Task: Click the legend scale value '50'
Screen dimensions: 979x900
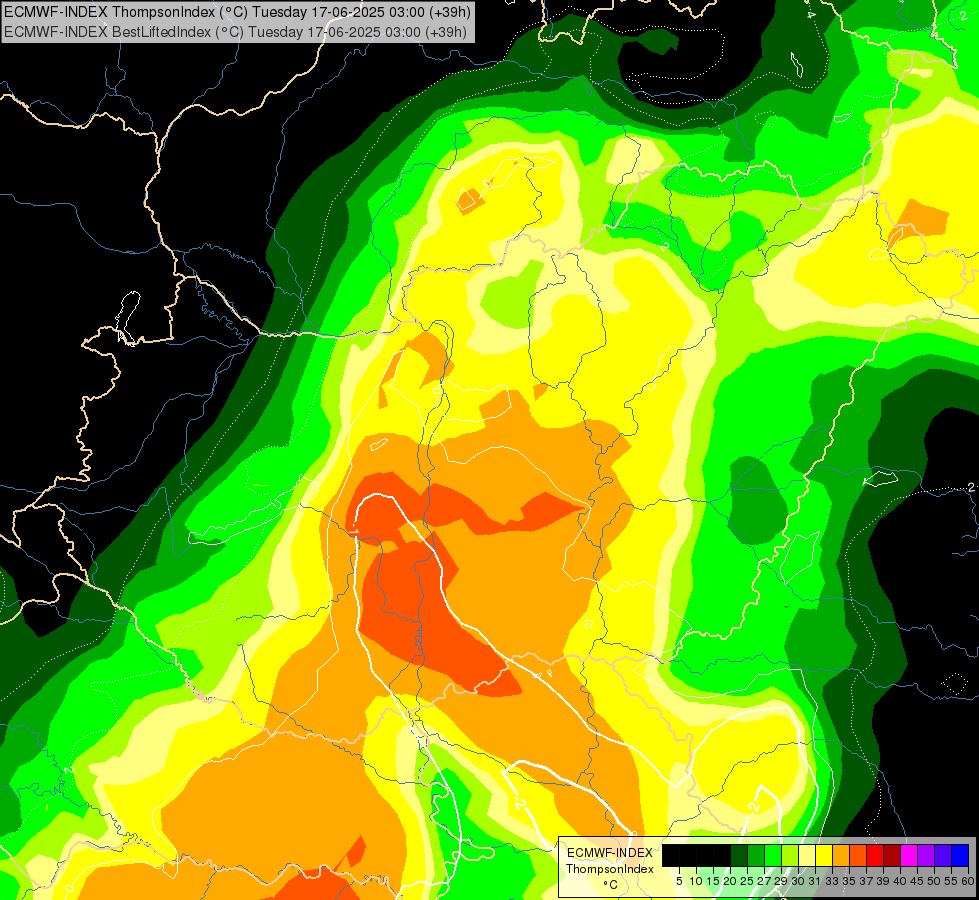Action: pyautogui.click(x=934, y=881)
